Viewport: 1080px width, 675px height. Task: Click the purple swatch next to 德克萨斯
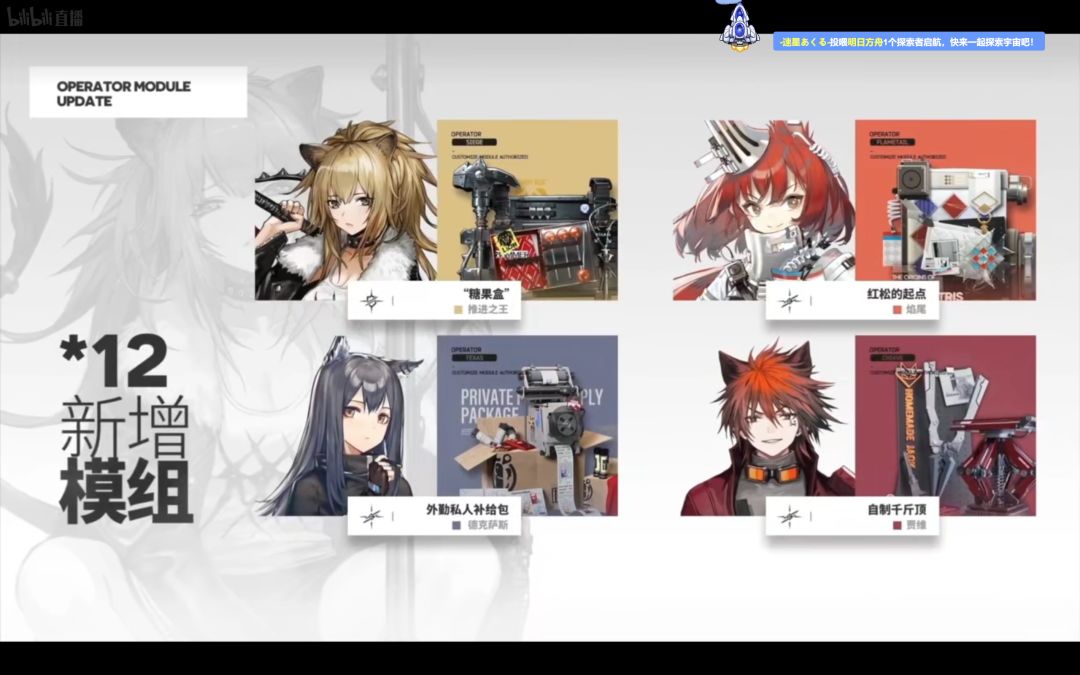click(x=456, y=526)
